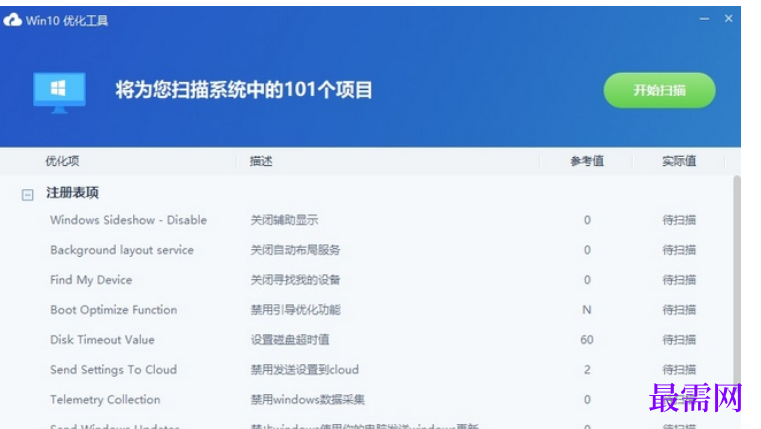This screenshot has width=761, height=429.
Task: Click 待扫描 status for Windows Sideshow
Action: click(x=679, y=220)
